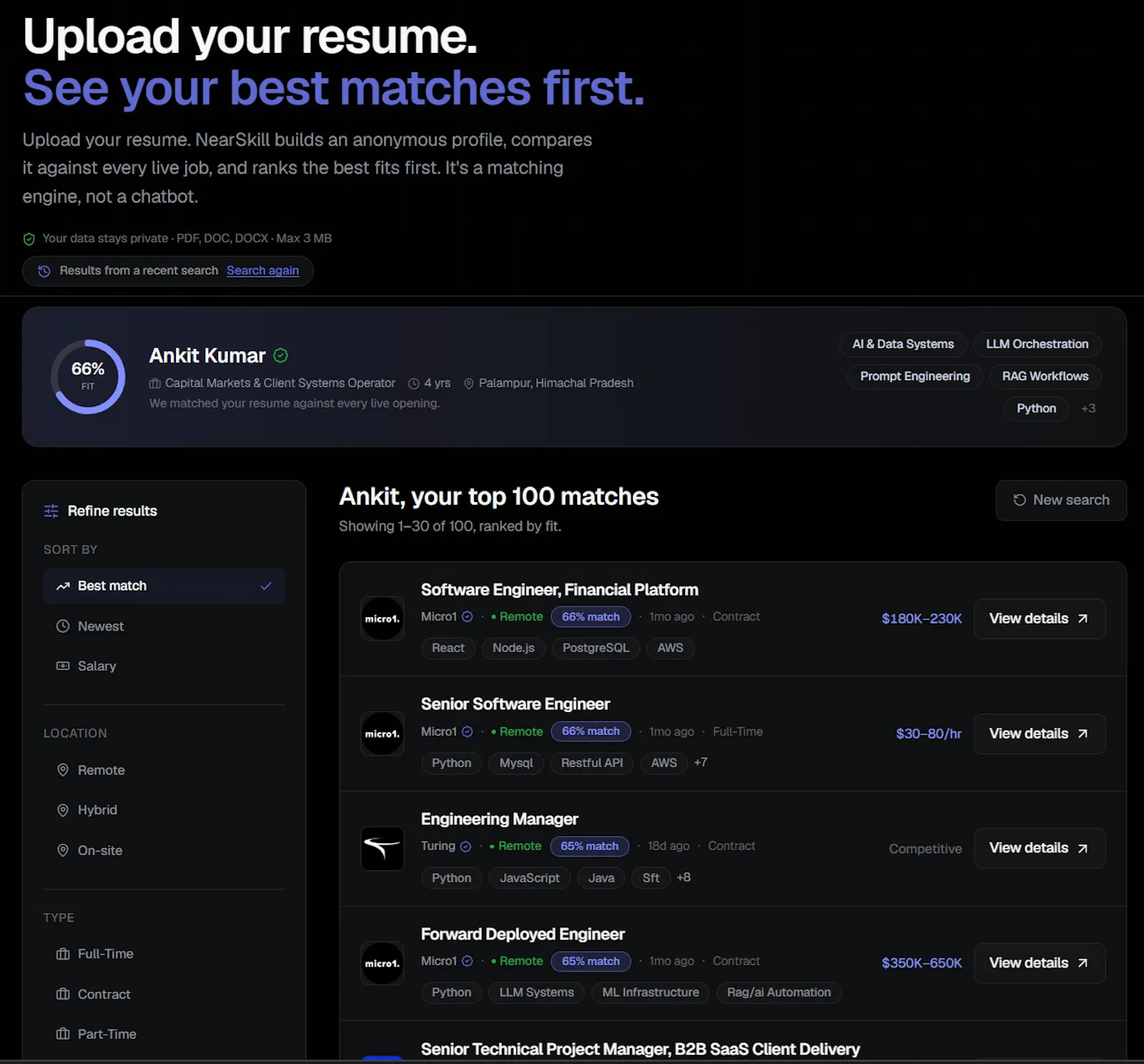Click the location pin beside Palampur
The width and height of the screenshot is (1144, 1064).
click(469, 384)
